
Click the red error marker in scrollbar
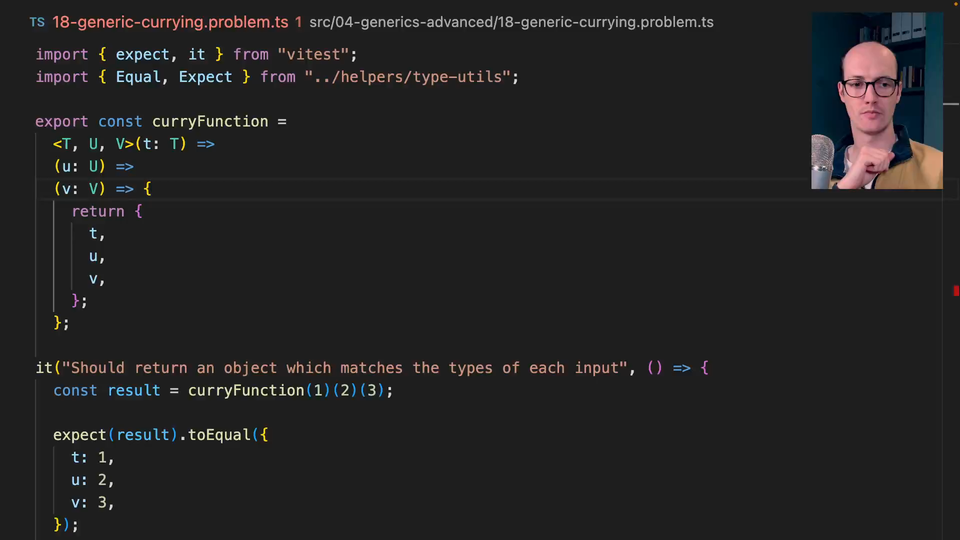pos(956,291)
